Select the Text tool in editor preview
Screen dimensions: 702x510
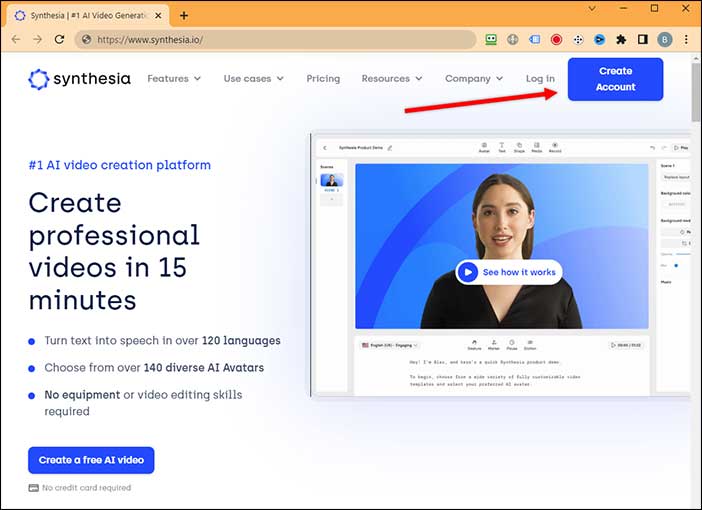click(x=501, y=148)
